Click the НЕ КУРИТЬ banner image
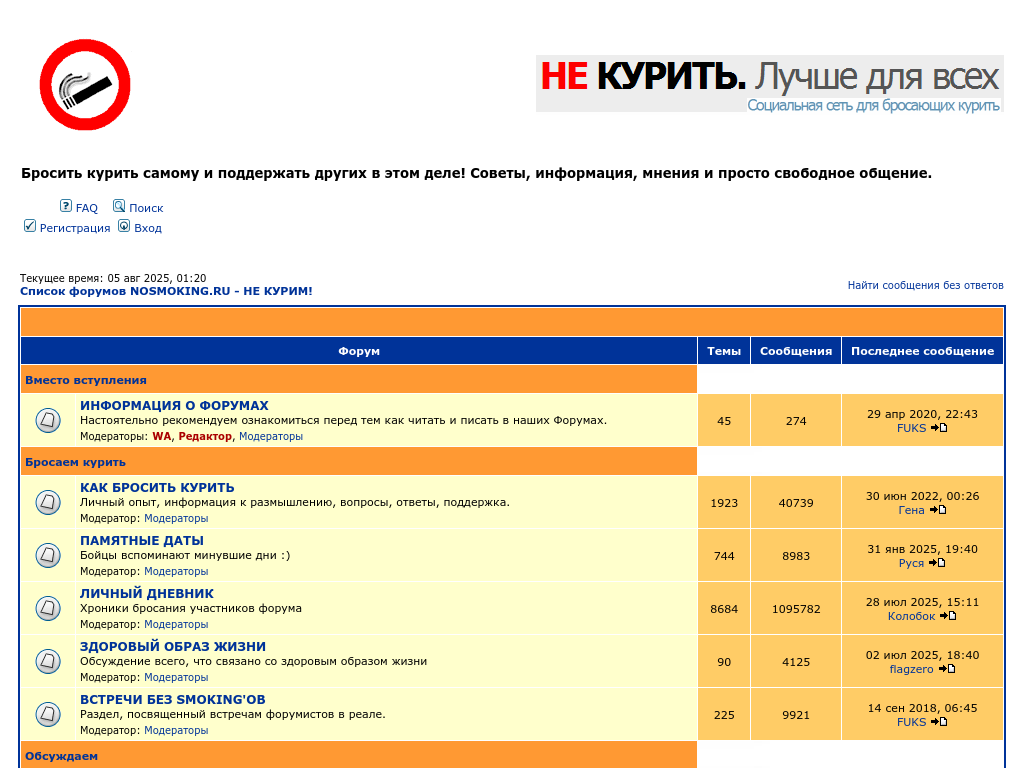1024x768 pixels. point(769,84)
